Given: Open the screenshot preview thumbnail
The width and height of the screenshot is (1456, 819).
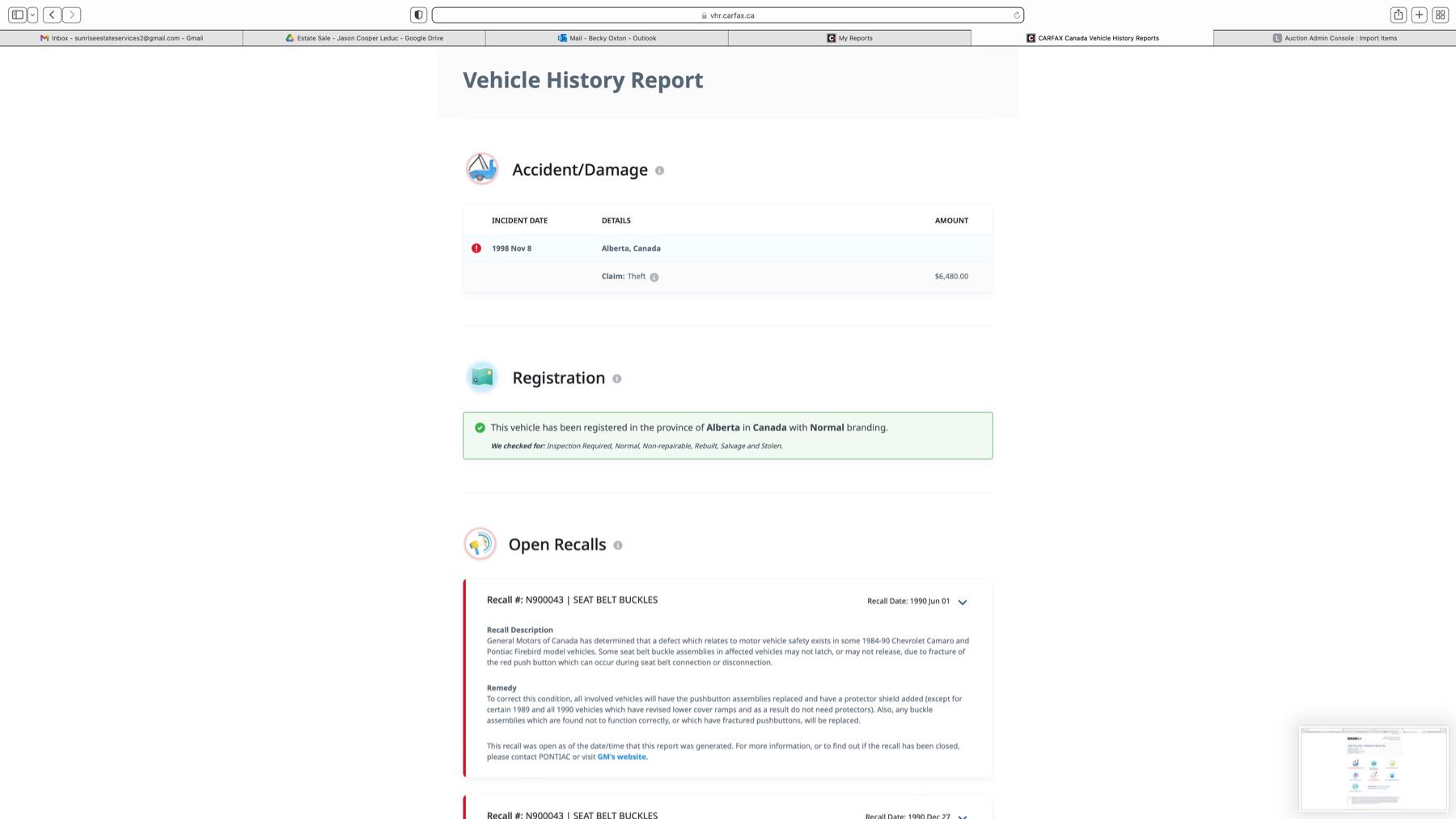Looking at the screenshot, I should 1373,768.
